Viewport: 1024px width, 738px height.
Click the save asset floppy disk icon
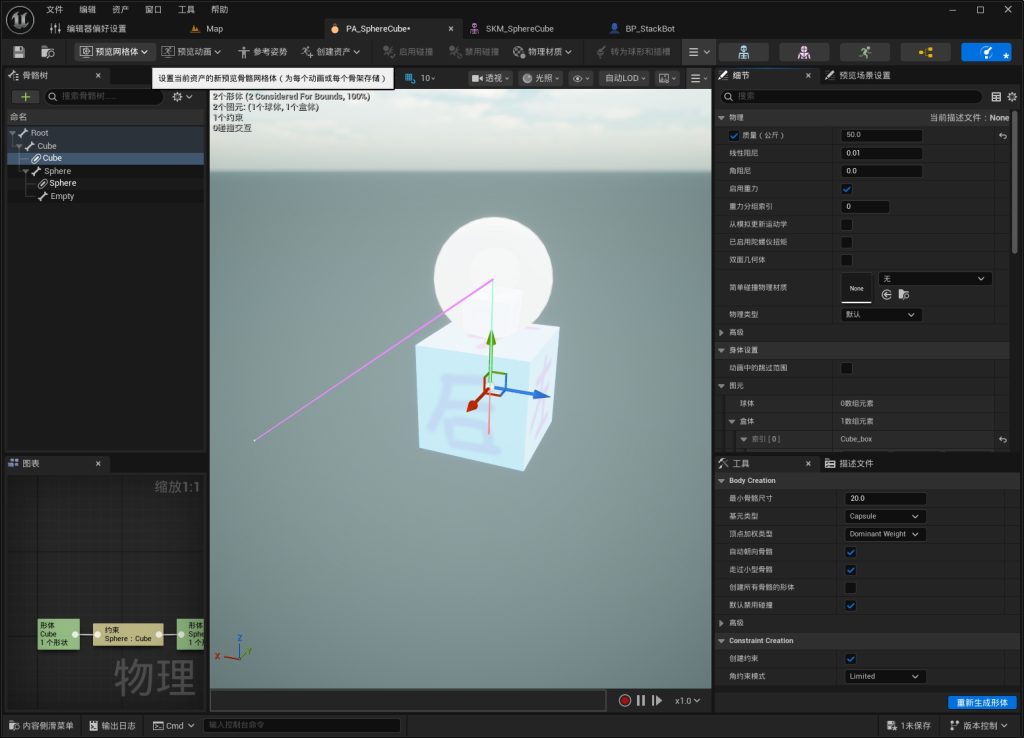click(19, 52)
